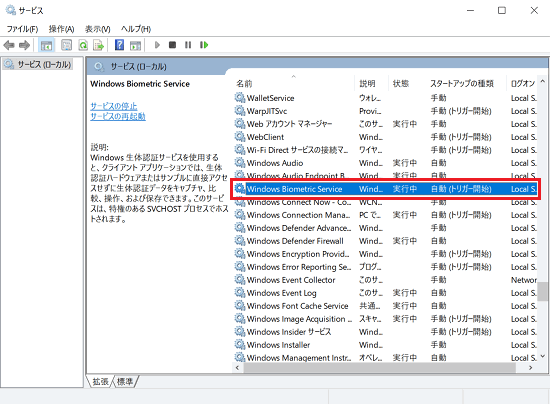The height and width of the screenshot is (404, 550).
Task: Select Windows Image Acquisition service row
Action: point(385,319)
